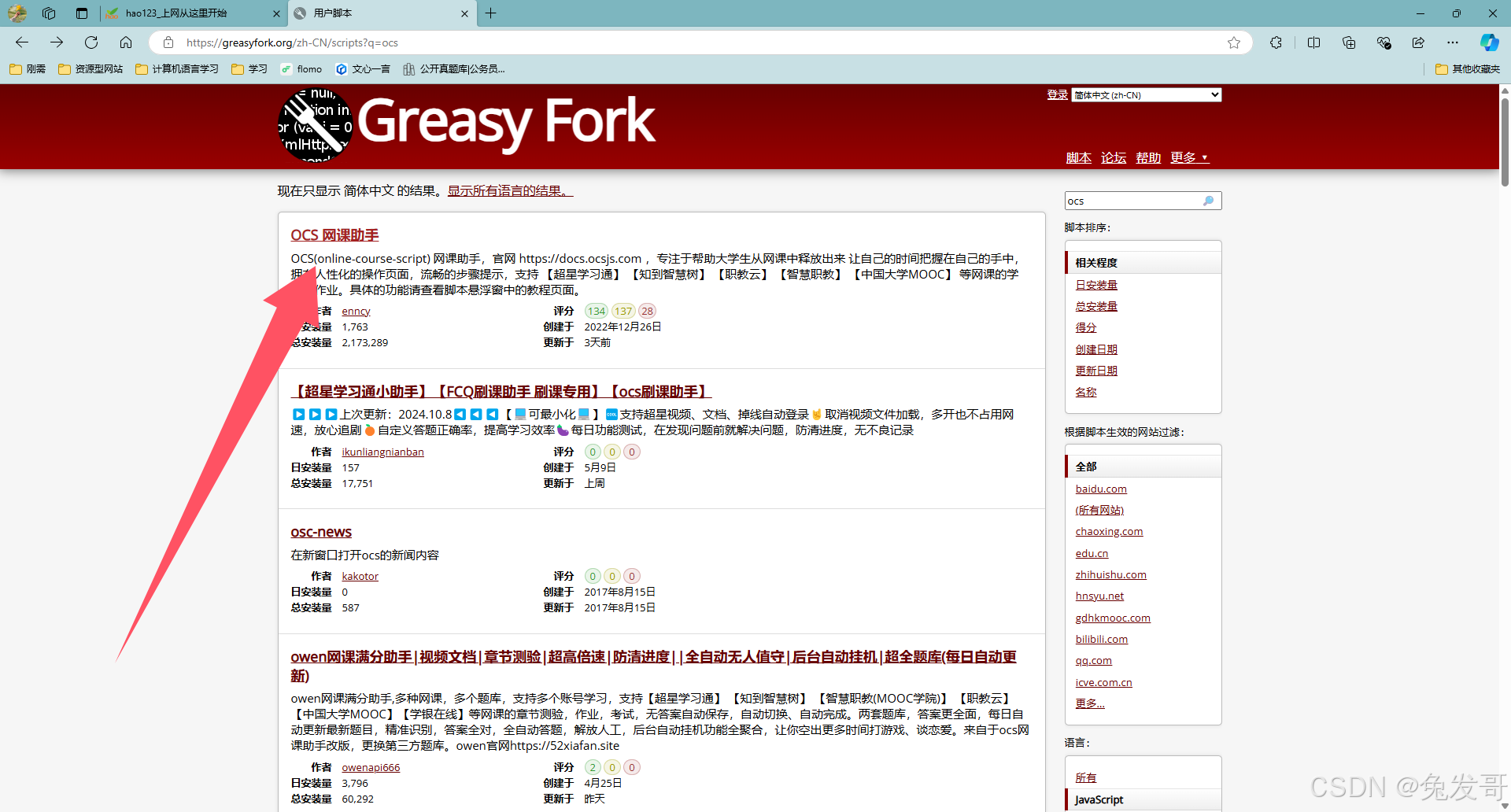Image resolution: width=1511 pixels, height=812 pixels.
Task: Open a new browser tab
Action: 490,13
